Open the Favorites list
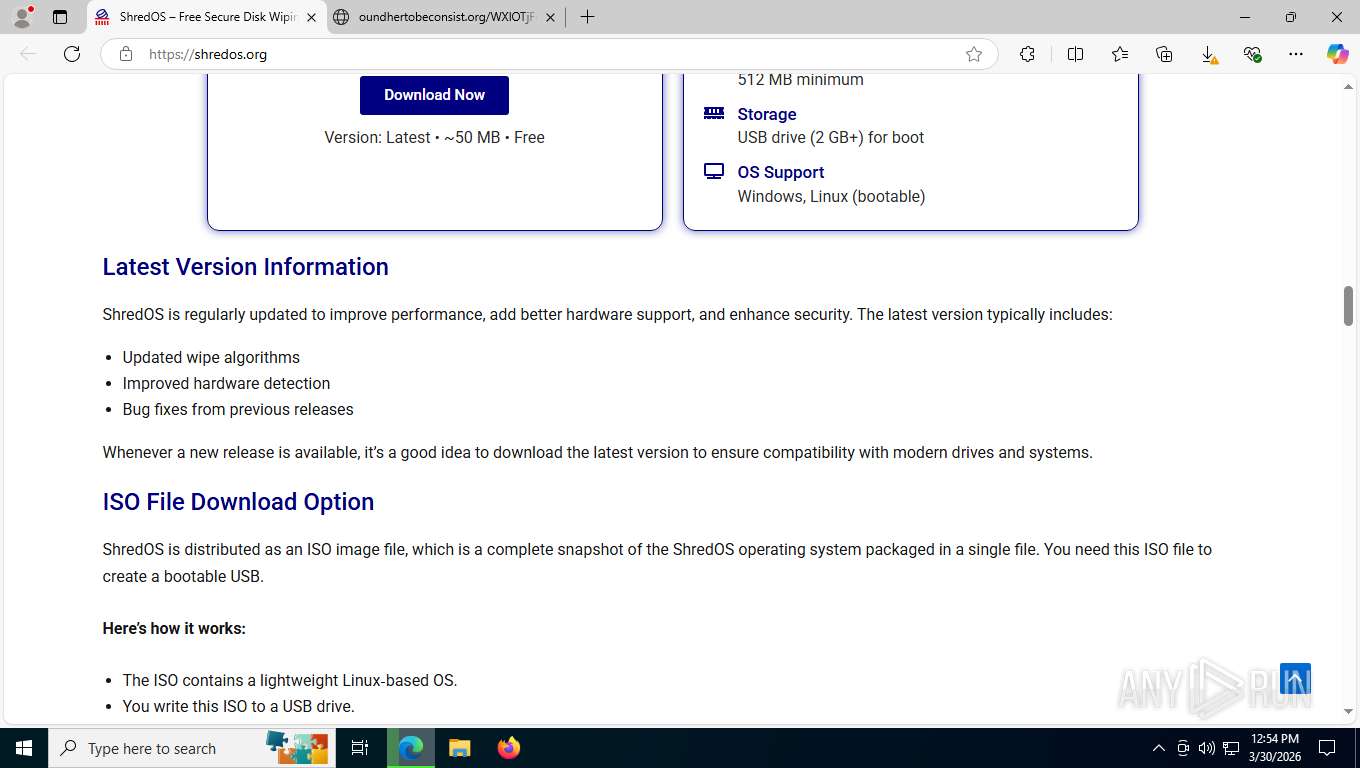1360x768 pixels. point(1120,54)
